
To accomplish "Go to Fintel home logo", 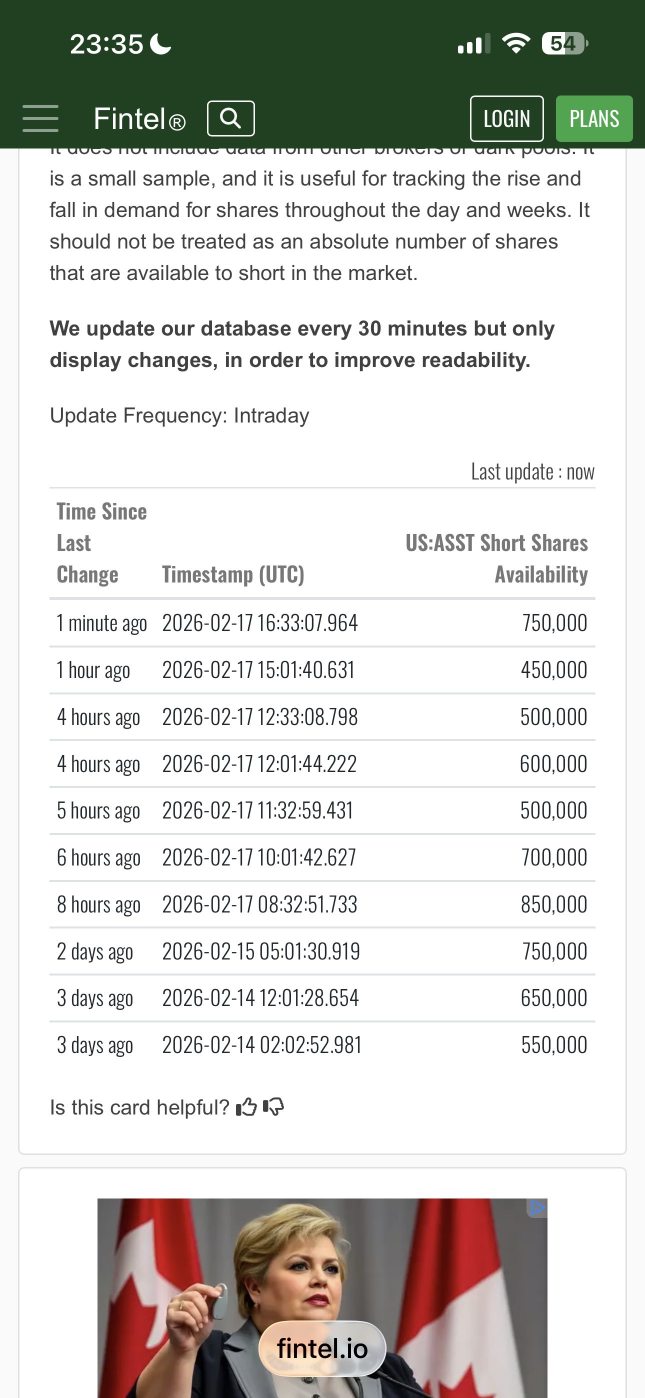I will point(139,119).
